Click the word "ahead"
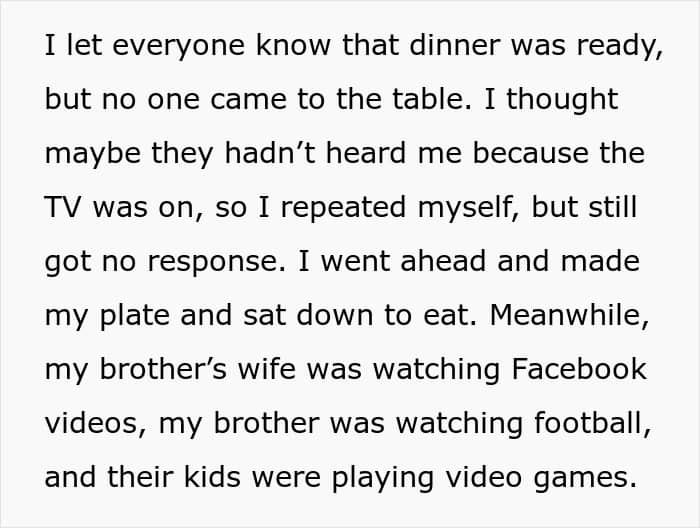The image size is (700, 528). [443, 261]
